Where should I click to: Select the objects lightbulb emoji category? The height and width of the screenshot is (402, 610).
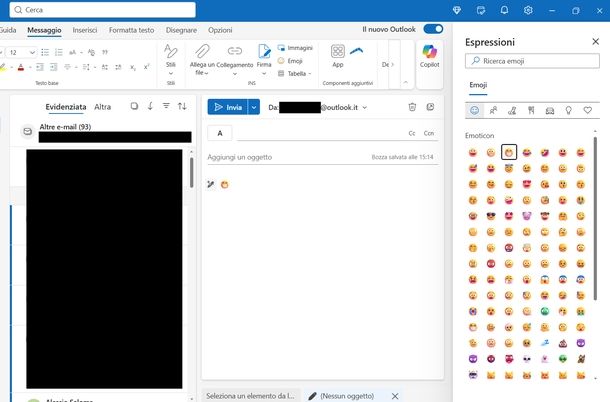tap(568, 110)
